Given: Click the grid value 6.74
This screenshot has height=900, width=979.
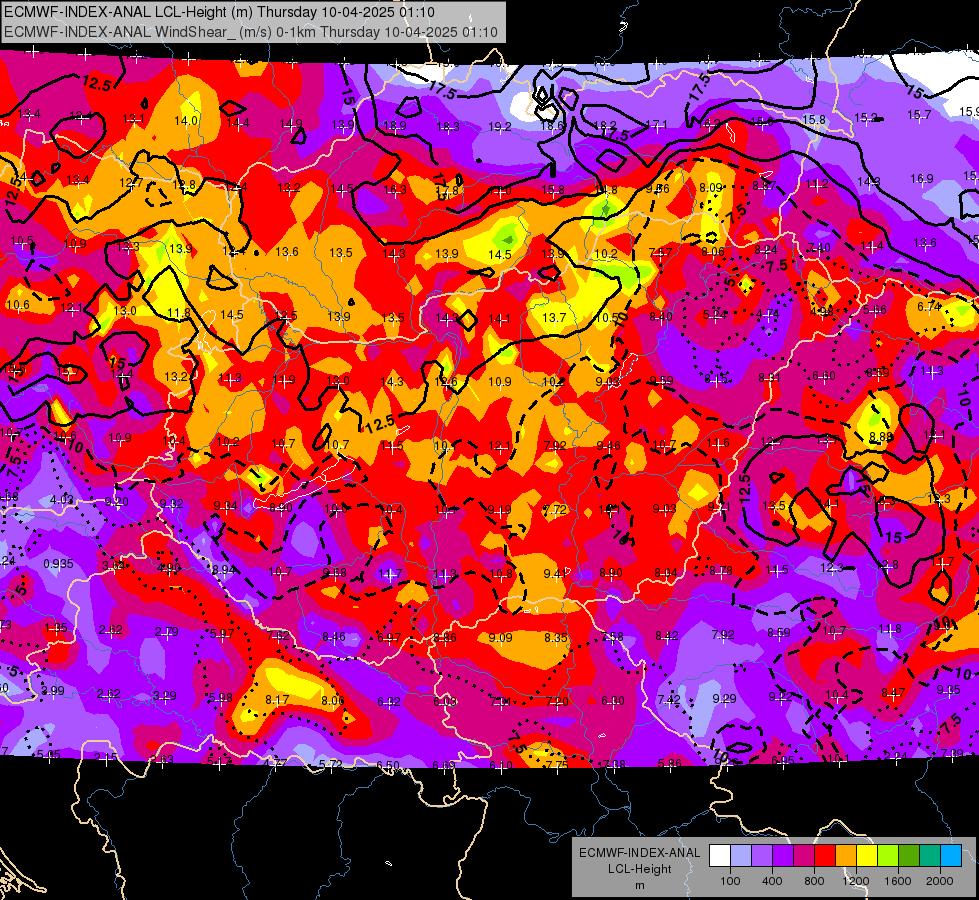Looking at the screenshot, I should pos(929,307).
